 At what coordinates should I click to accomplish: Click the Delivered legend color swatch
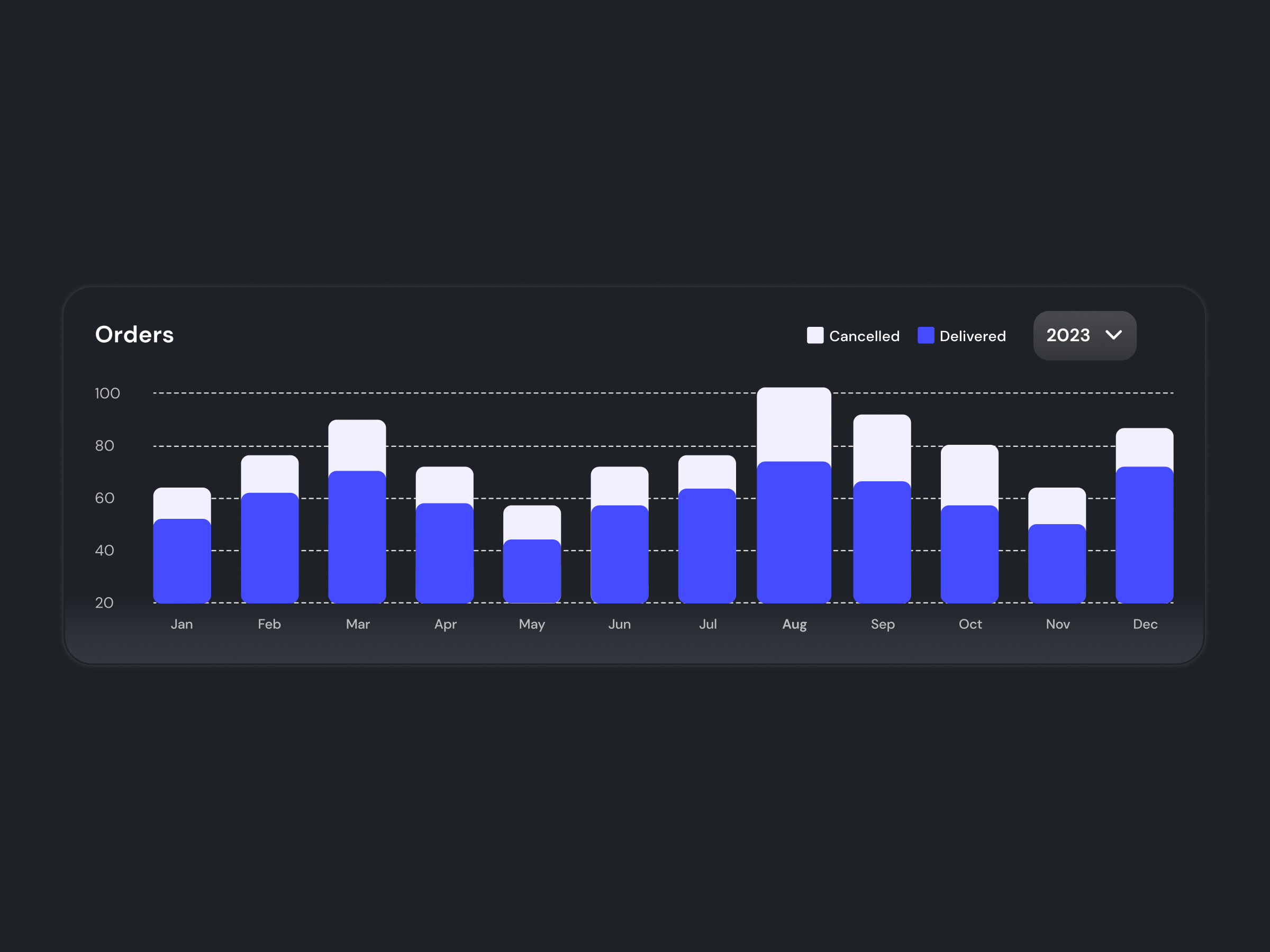pos(926,336)
